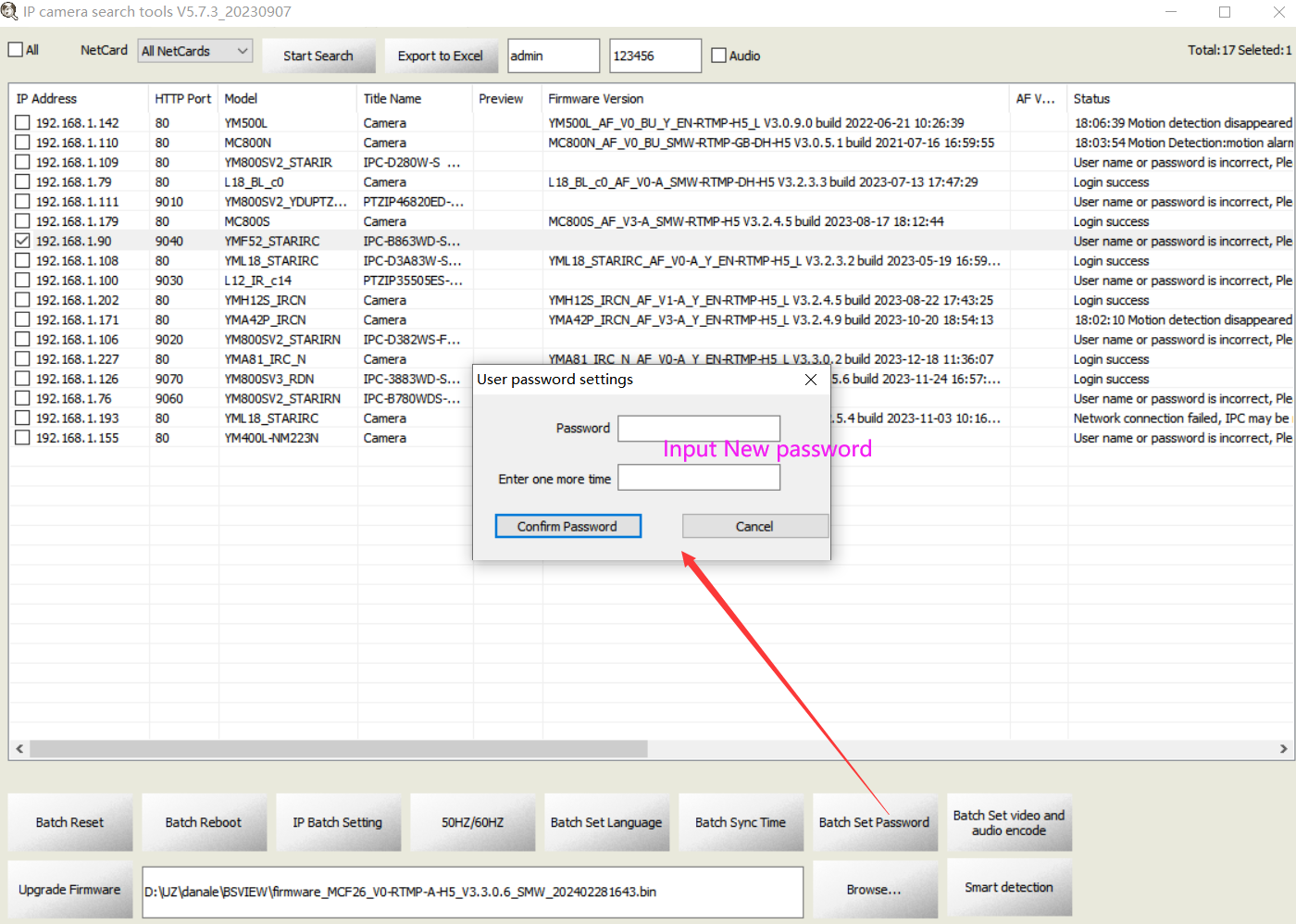Close the User password settings dialog

coord(811,380)
